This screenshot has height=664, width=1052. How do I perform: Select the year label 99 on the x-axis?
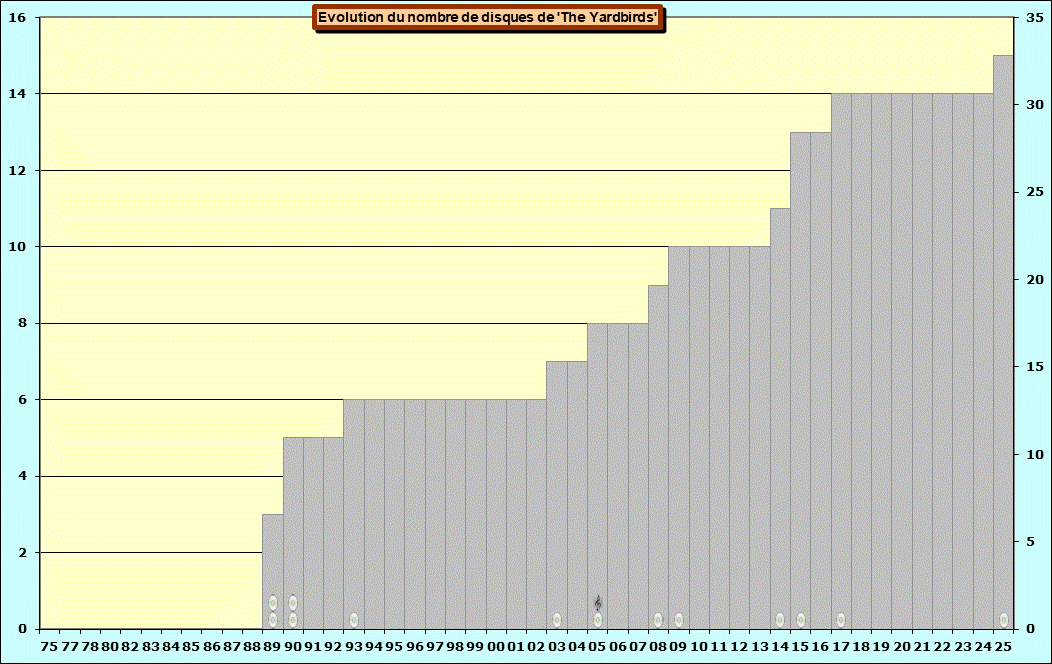coord(476,647)
